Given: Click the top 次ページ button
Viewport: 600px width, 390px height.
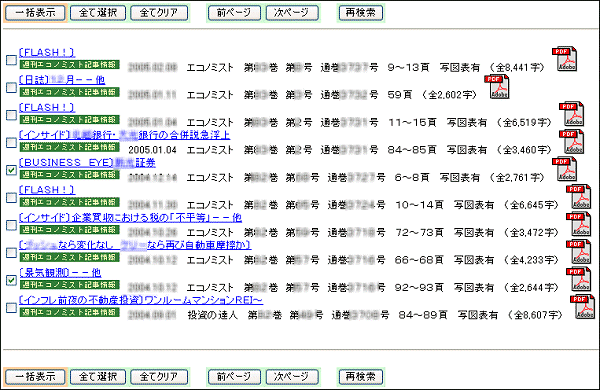Looking at the screenshot, I should (x=292, y=13).
